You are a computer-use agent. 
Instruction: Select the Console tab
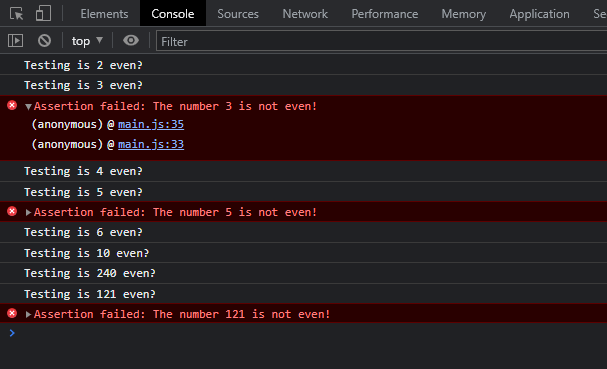coord(173,14)
